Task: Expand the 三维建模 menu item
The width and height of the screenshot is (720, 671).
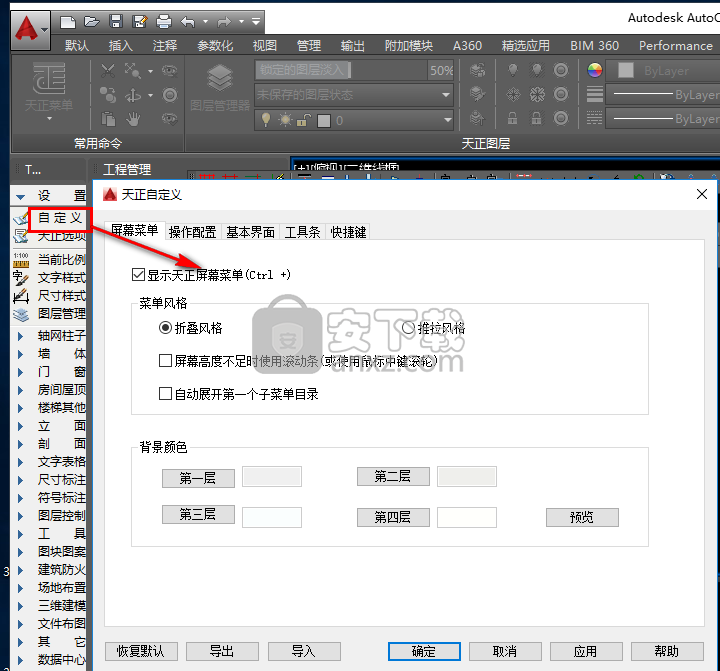Action: click(x=20, y=606)
